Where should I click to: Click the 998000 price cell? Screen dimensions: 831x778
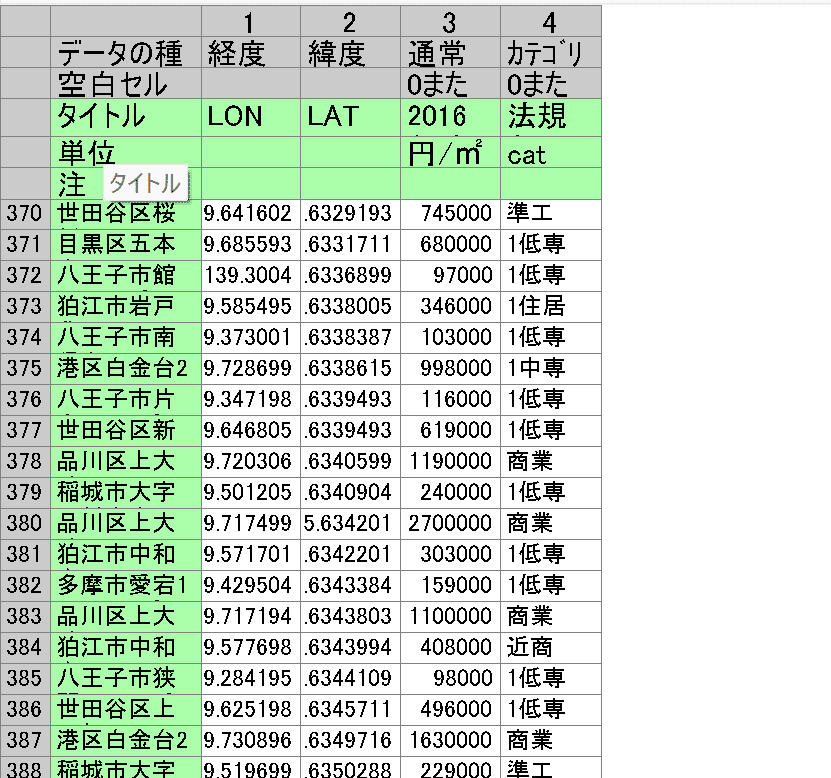point(450,369)
